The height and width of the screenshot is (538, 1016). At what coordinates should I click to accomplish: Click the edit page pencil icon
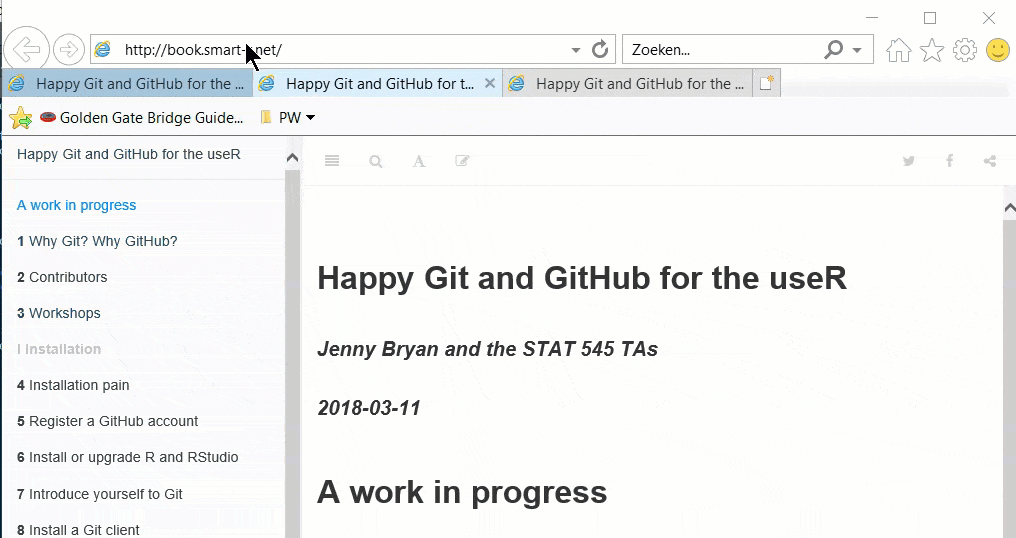tap(462, 161)
